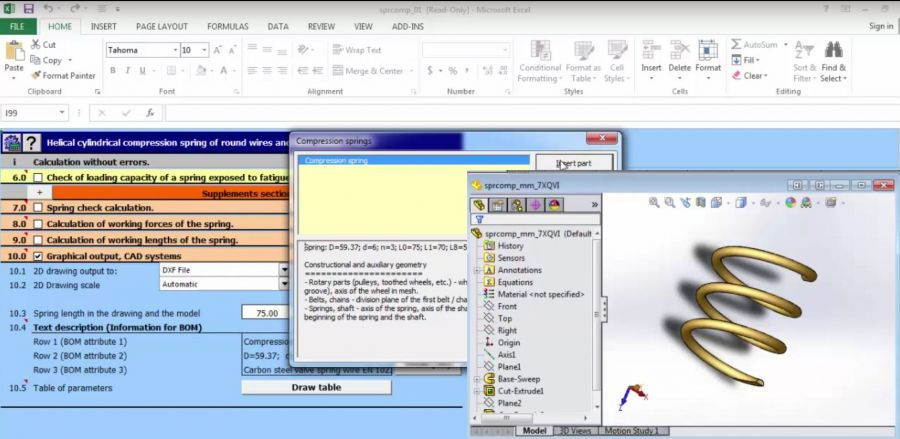Viewport: 900px width, 439px height.
Task: Expand Base-Sweep node in feature tree
Action: 477,379
